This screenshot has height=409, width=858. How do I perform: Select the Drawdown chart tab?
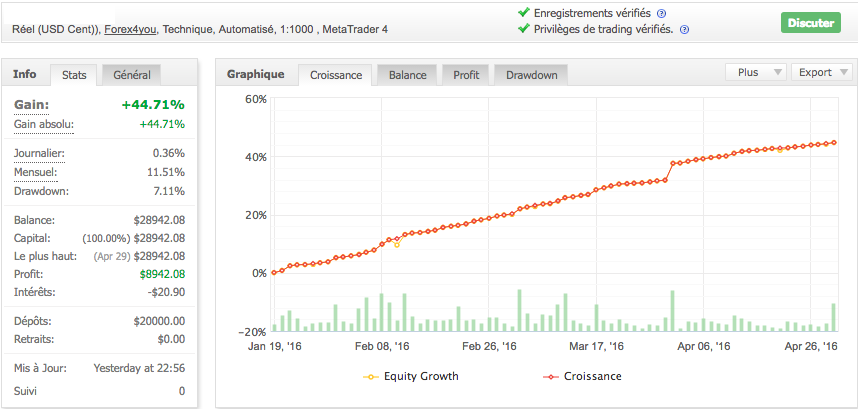531,75
